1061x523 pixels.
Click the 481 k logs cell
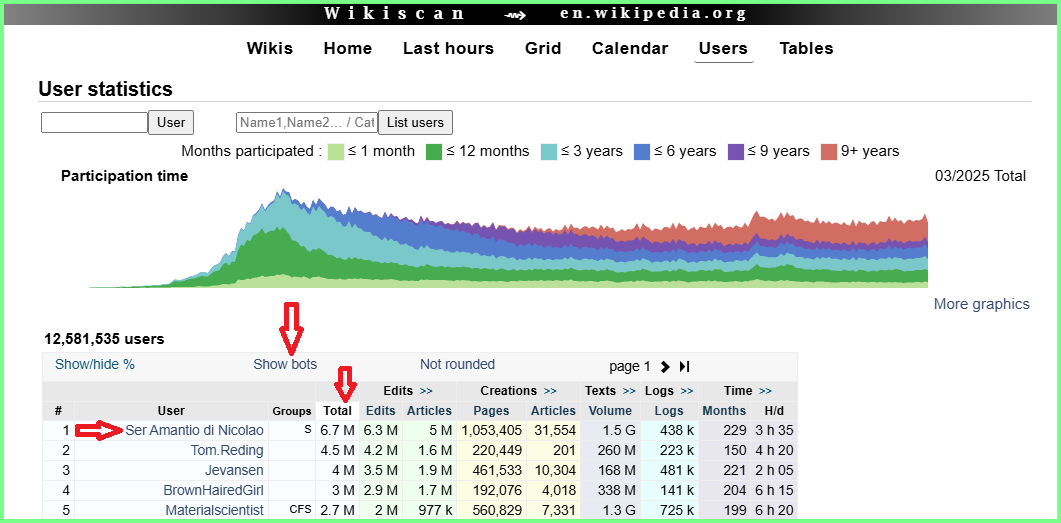click(x=669, y=470)
